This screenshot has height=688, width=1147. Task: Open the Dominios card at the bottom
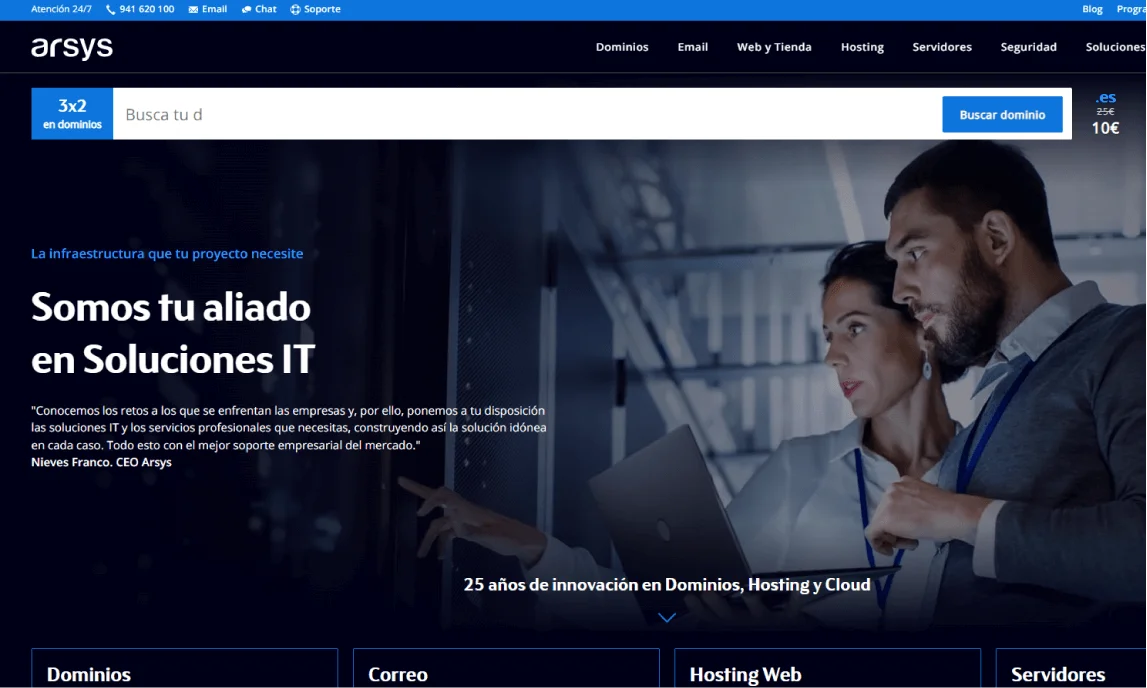point(184,668)
